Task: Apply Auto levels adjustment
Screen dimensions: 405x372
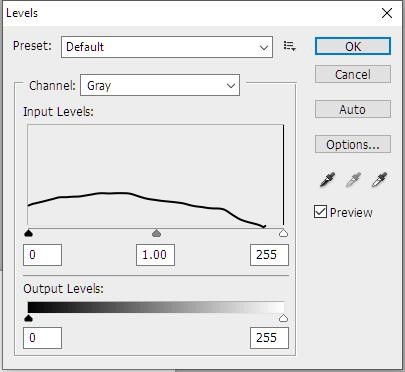Action: pos(353,109)
